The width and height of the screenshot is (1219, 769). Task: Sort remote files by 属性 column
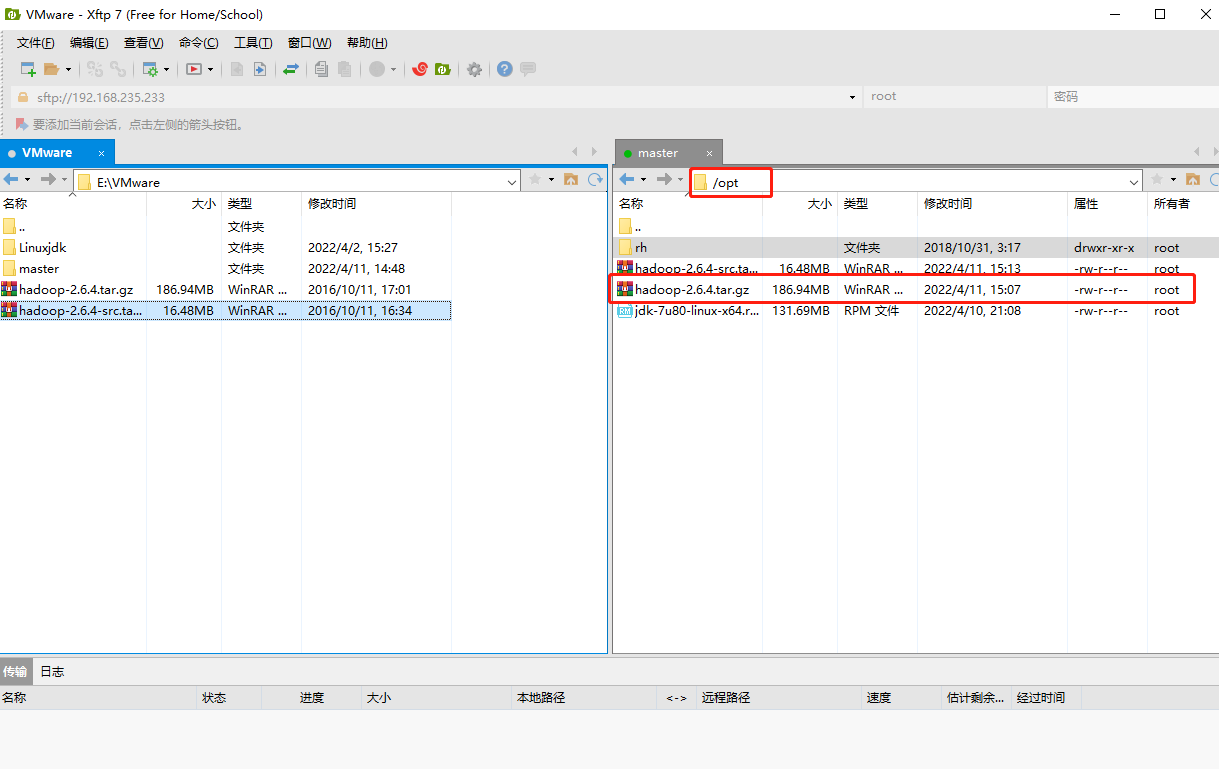1107,204
